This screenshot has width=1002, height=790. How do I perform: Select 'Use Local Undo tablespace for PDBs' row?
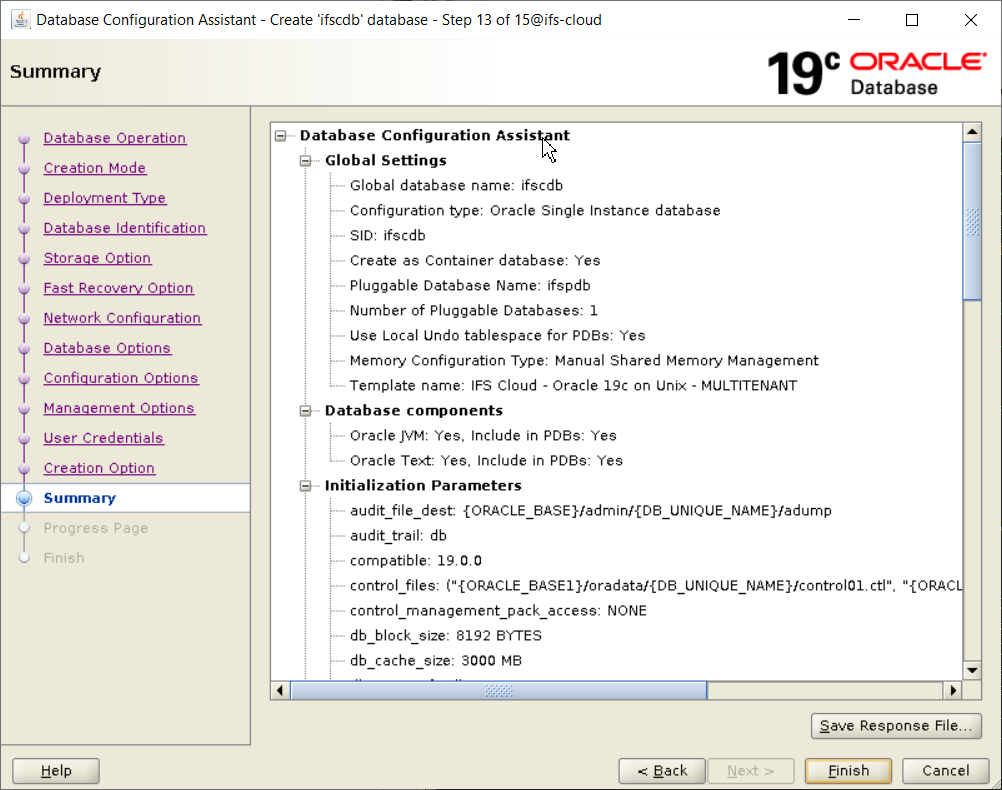pyautogui.click(x=497, y=335)
